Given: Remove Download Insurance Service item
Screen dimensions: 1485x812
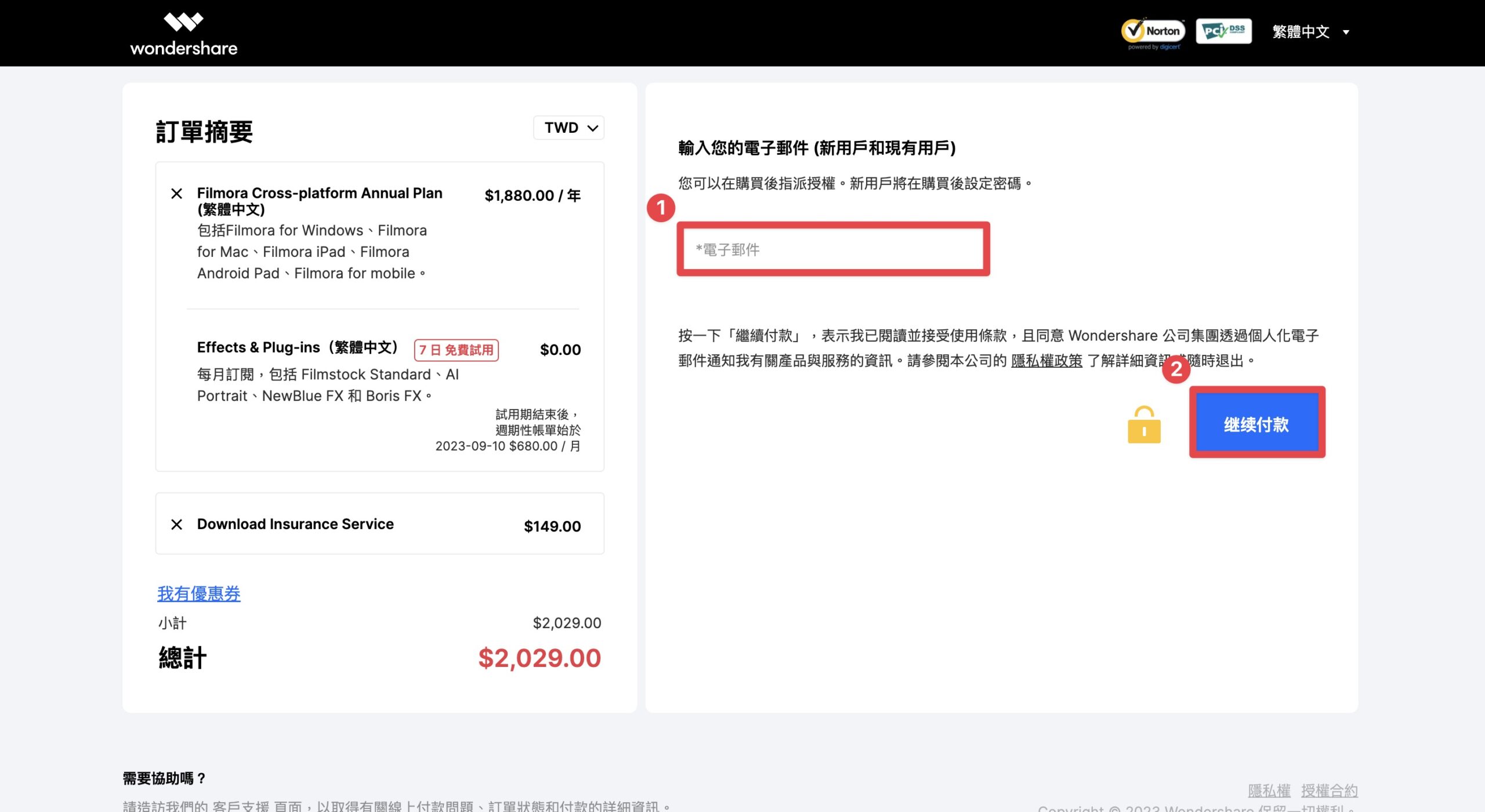Looking at the screenshot, I should (176, 524).
